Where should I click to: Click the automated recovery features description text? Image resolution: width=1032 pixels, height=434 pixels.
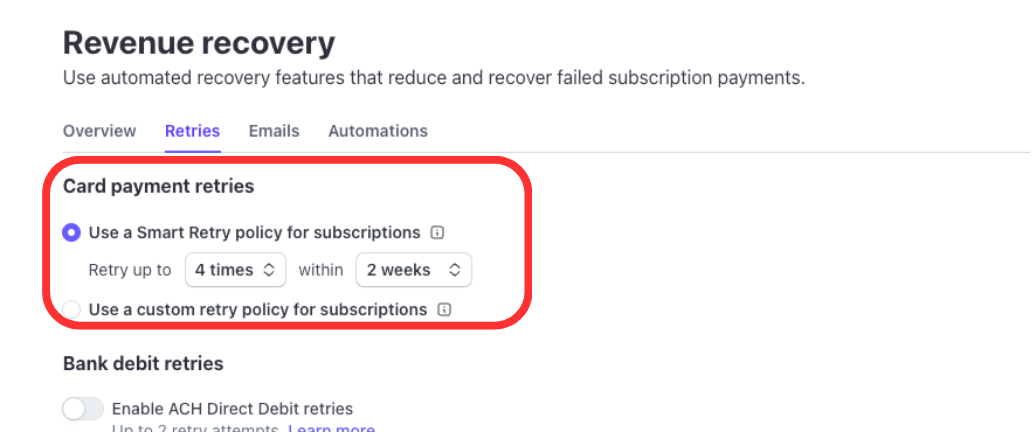coord(433,78)
